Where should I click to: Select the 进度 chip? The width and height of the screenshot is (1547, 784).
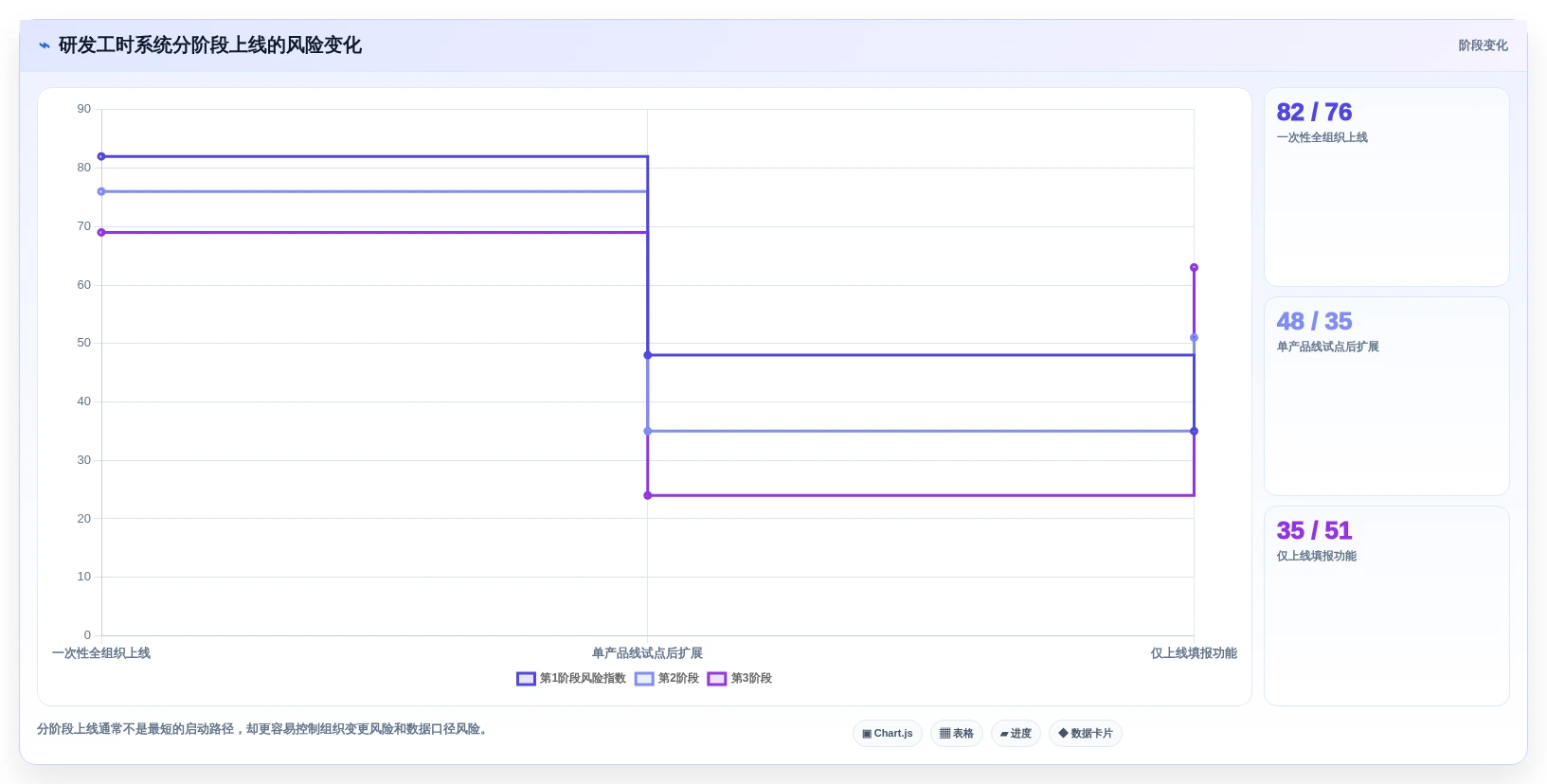[1016, 734]
